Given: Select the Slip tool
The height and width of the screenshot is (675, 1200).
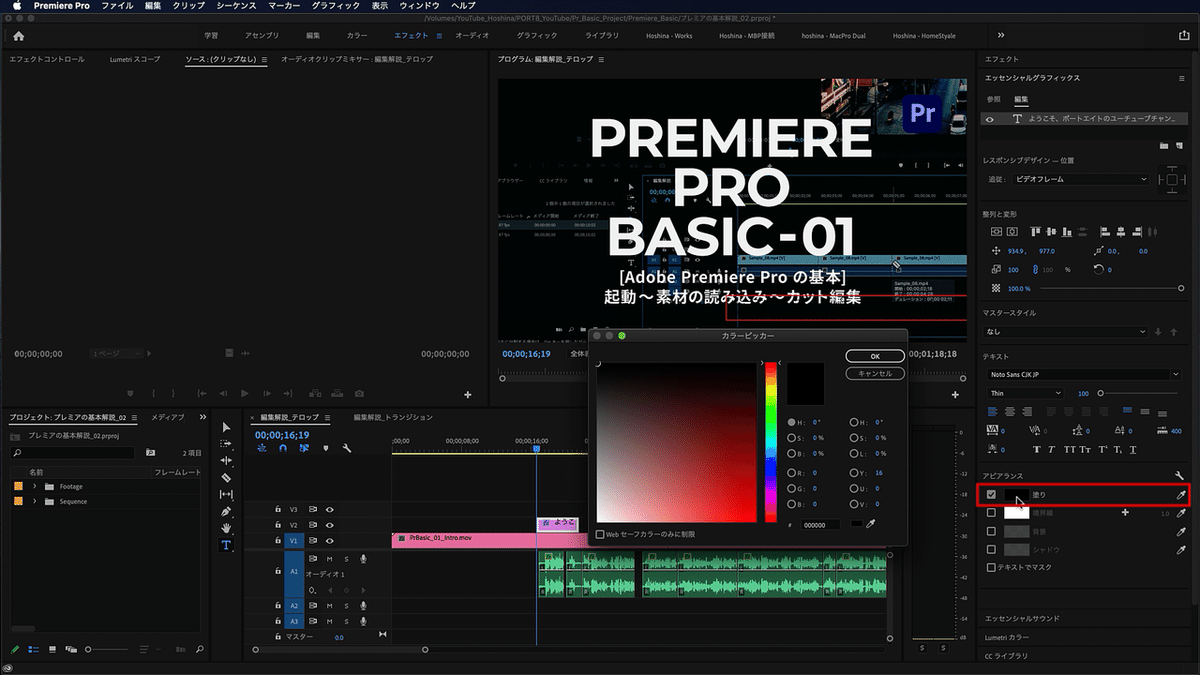Looking at the screenshot, I should [x=226, y=495].
